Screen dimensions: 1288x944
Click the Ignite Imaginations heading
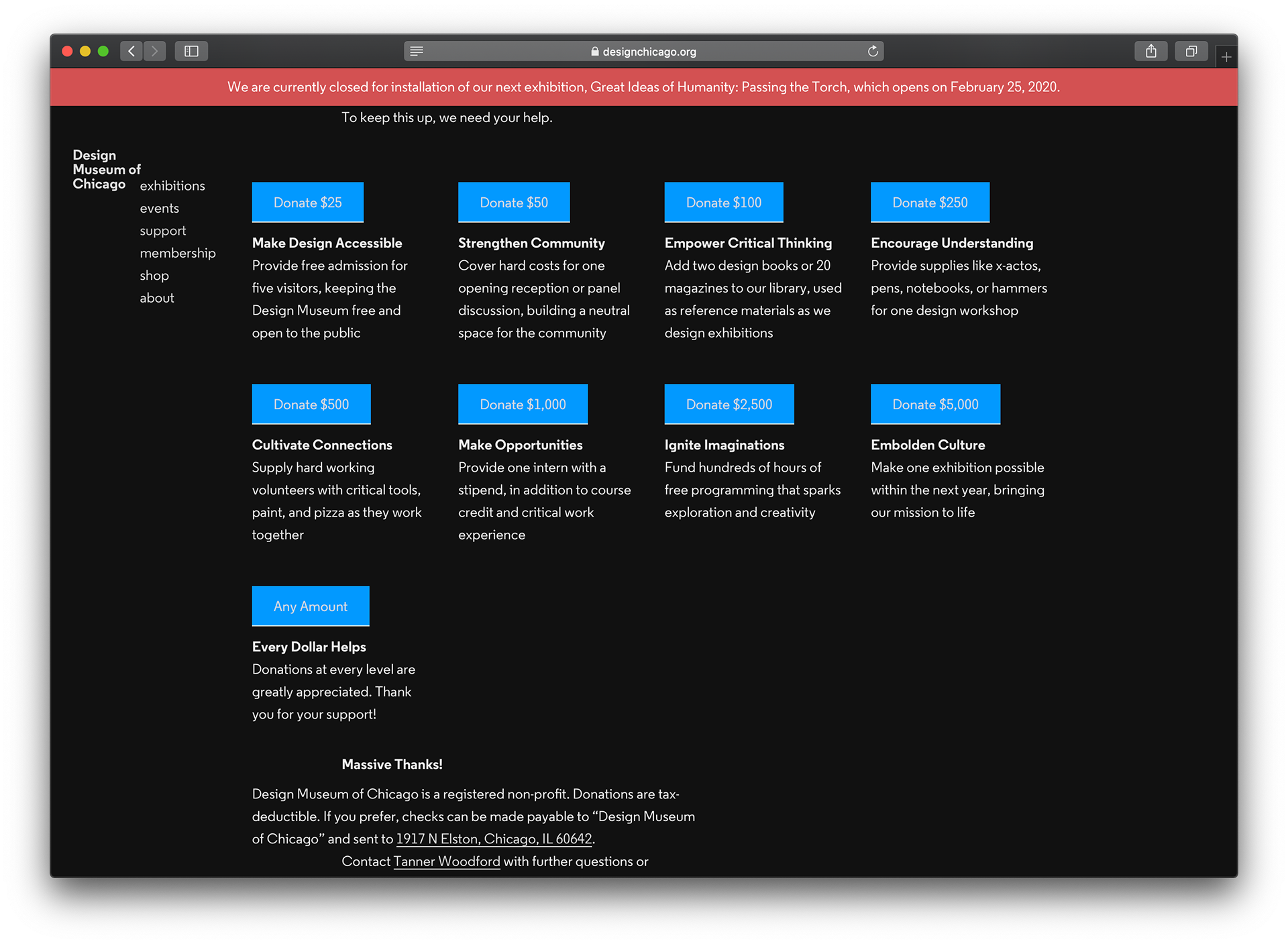(x=724, y=445)
